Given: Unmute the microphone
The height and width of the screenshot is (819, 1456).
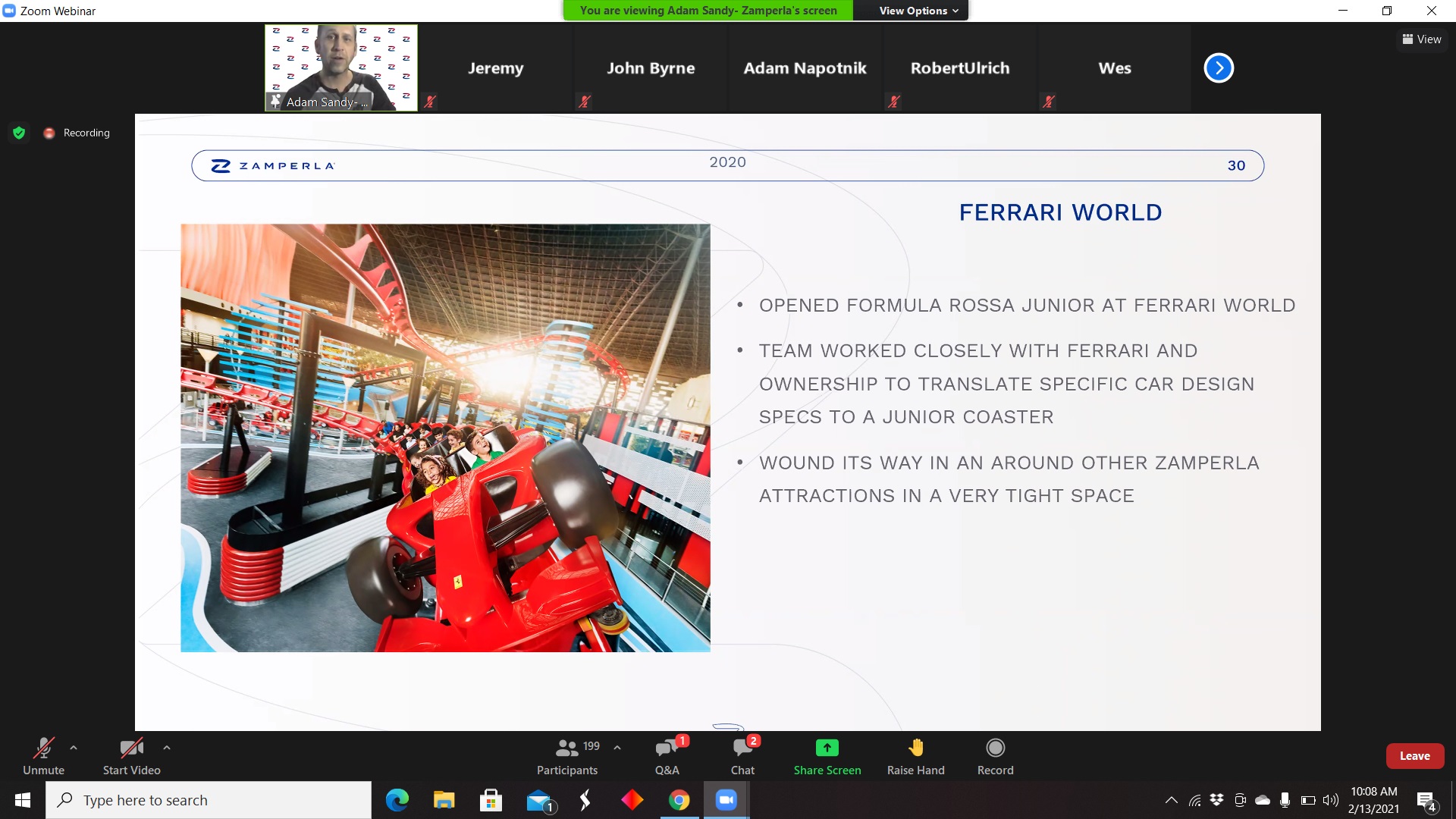Looking at the screenshot, I should click(43, 748).
